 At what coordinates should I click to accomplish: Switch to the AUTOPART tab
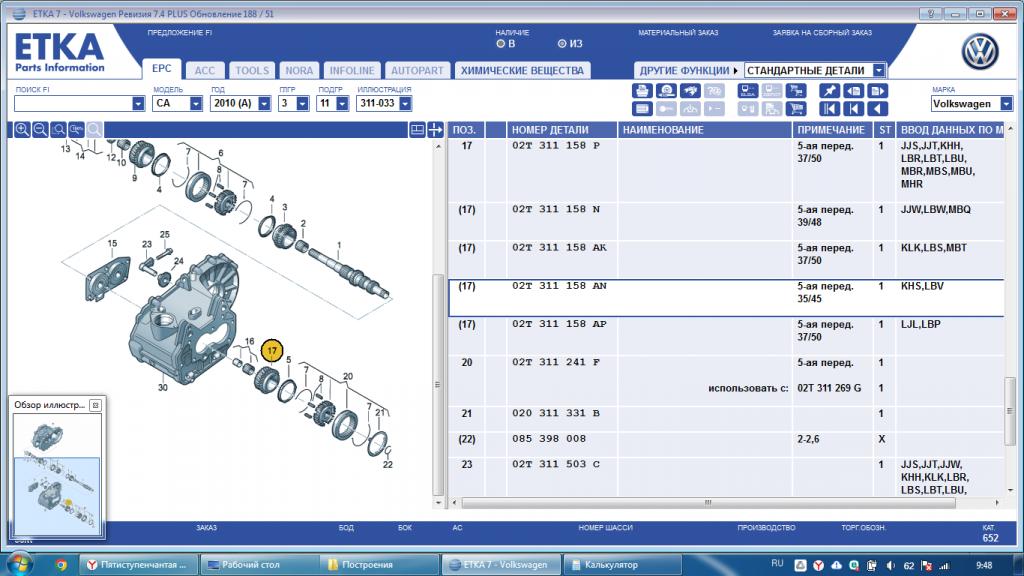tap(417, 71)
